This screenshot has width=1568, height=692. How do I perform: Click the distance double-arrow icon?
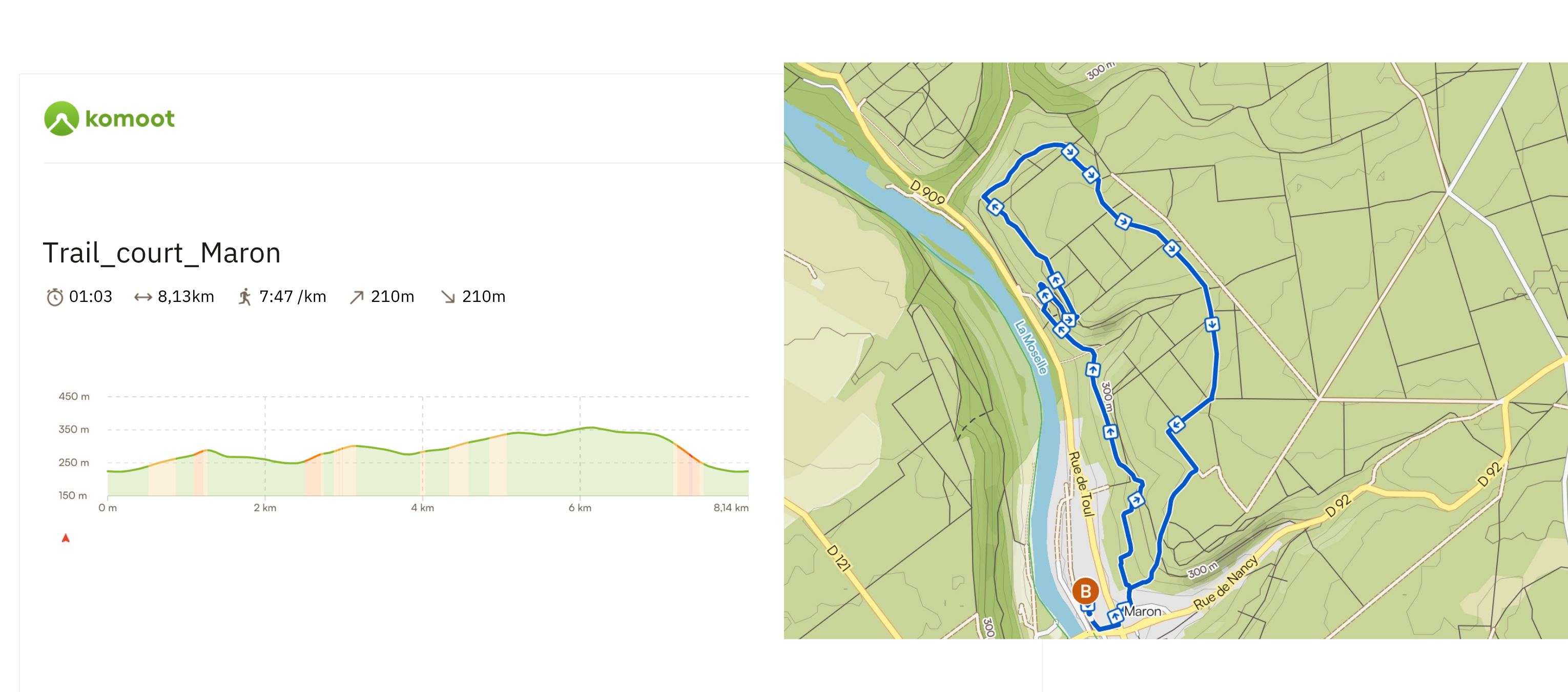coord(143,297)
